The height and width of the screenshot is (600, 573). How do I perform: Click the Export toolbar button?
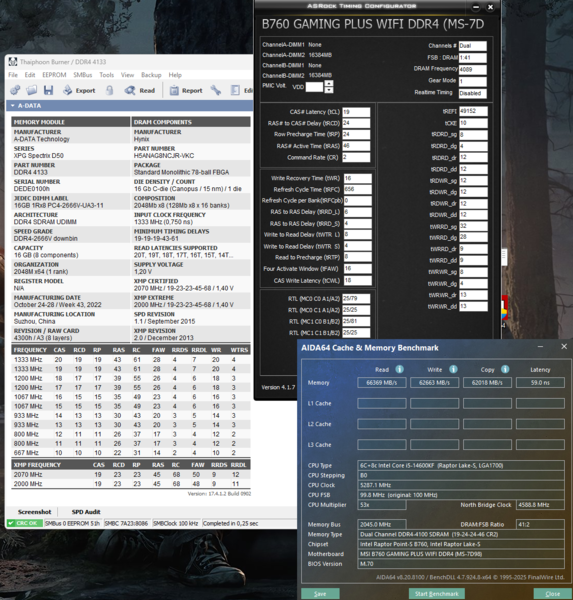79,90
